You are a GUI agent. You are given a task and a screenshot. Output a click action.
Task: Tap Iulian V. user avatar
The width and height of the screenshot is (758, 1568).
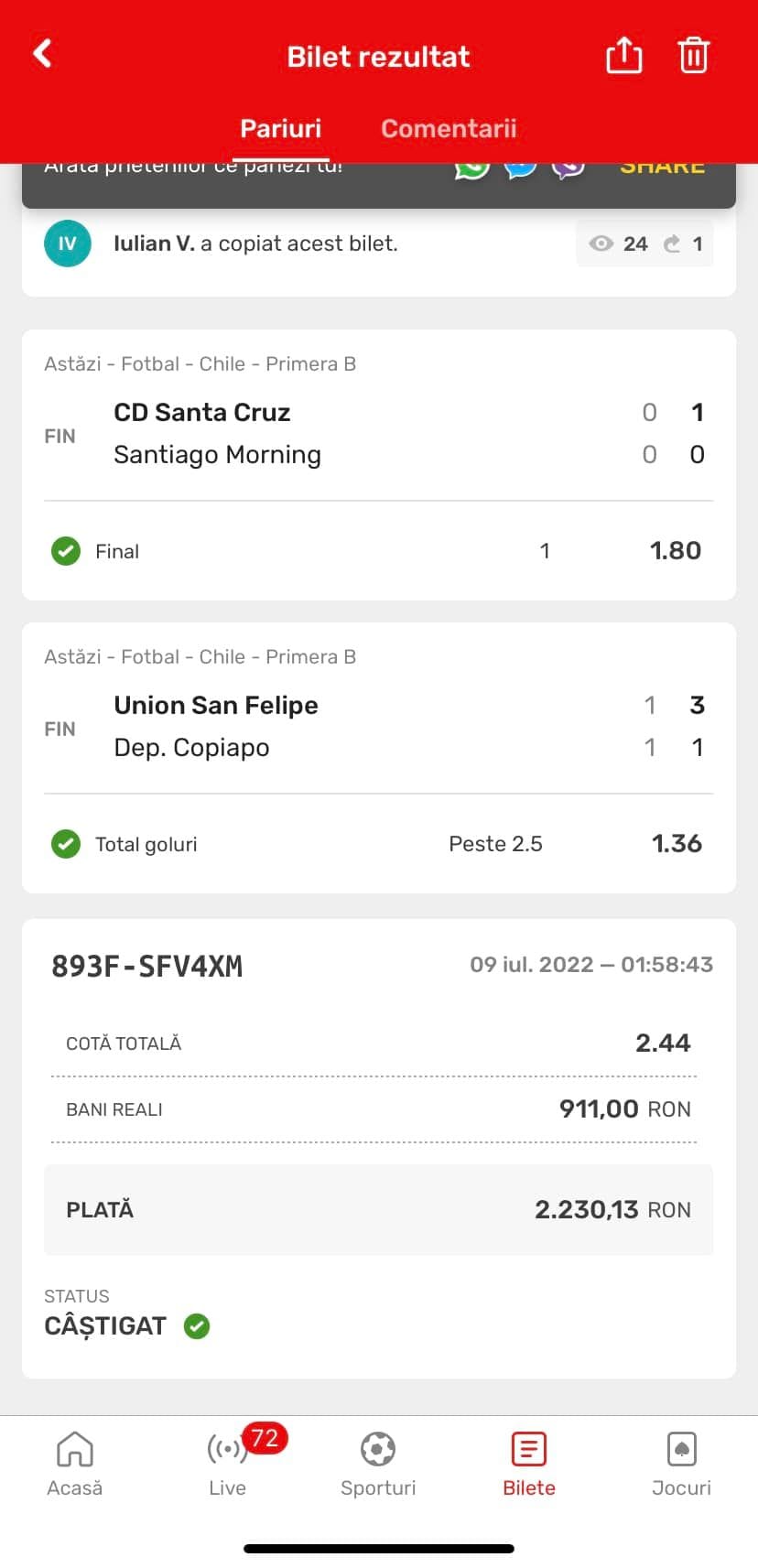coord(68,243)
